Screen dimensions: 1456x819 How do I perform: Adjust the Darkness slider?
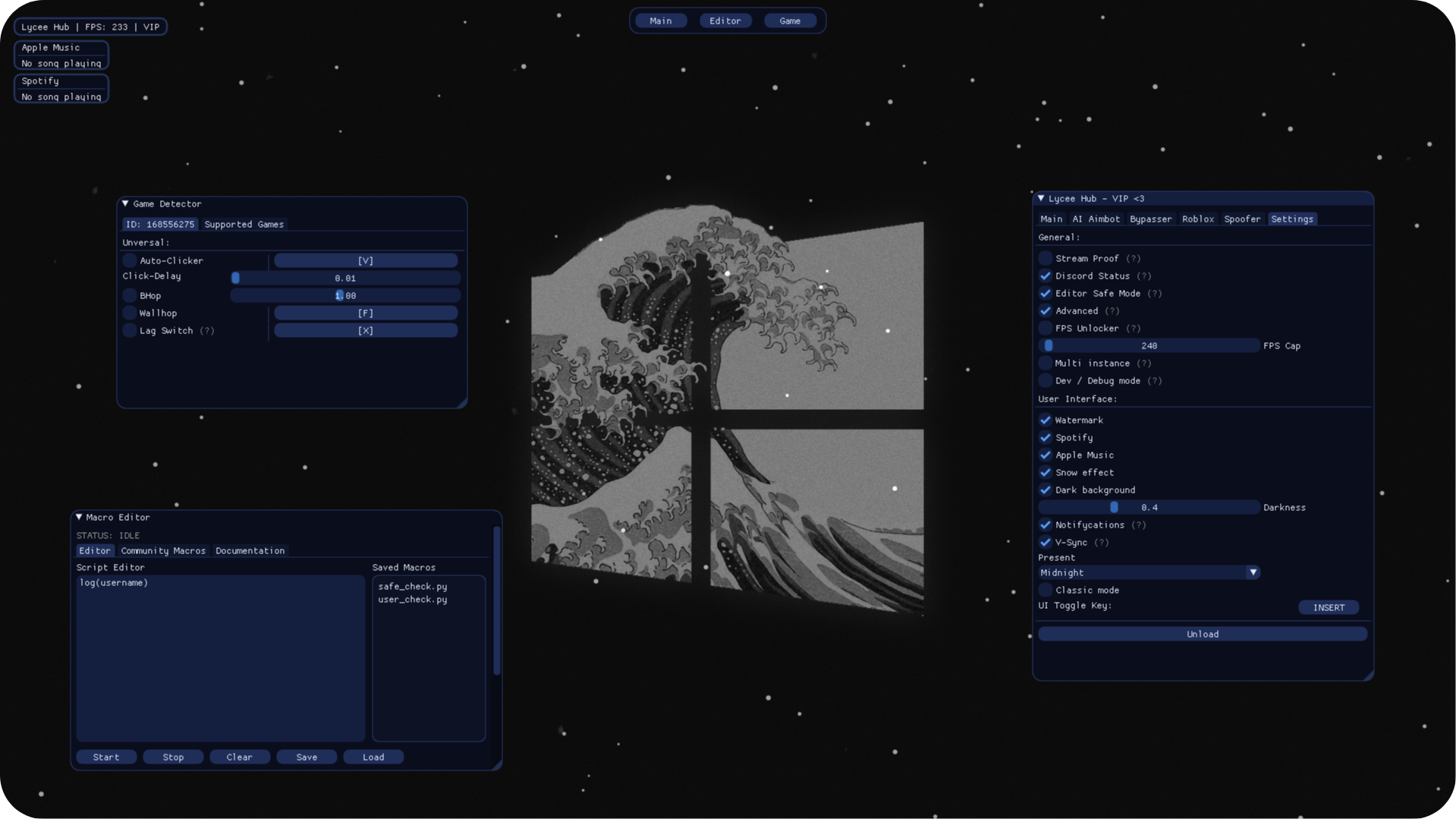pos(1149,507)
